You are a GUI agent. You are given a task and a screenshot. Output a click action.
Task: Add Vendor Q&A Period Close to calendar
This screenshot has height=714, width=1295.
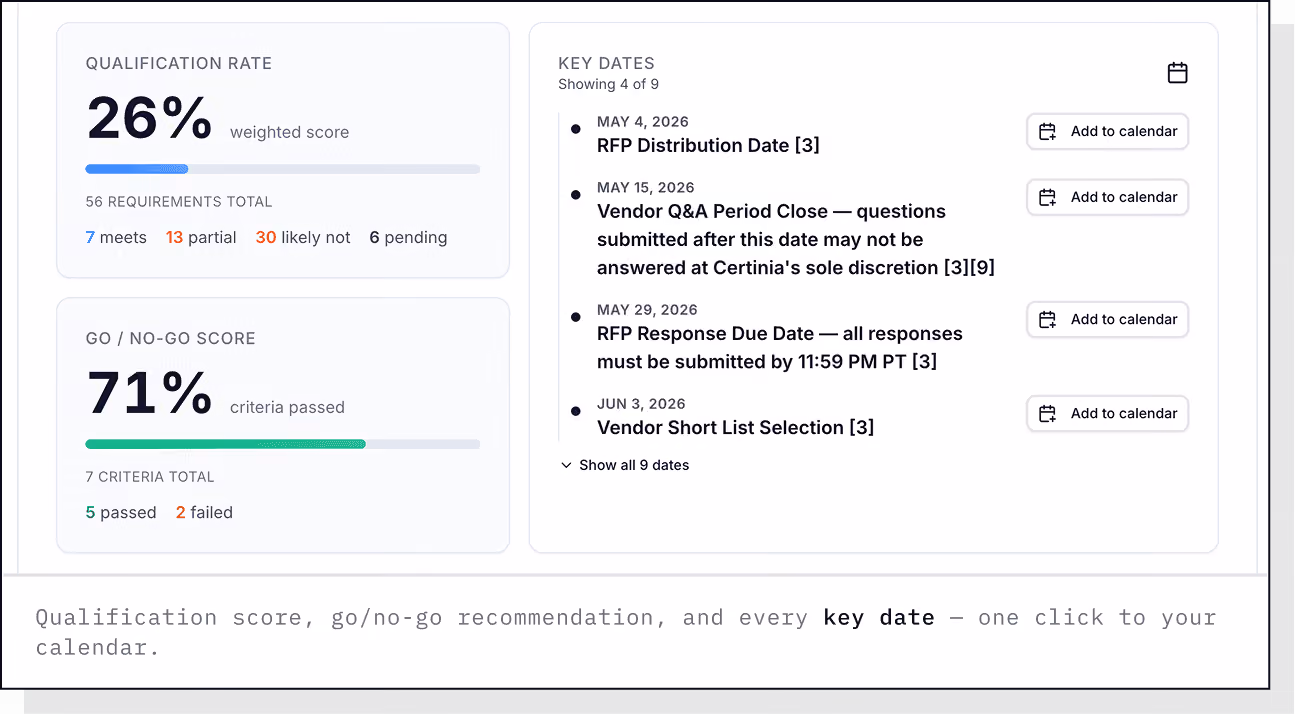tap(1107, 197)
